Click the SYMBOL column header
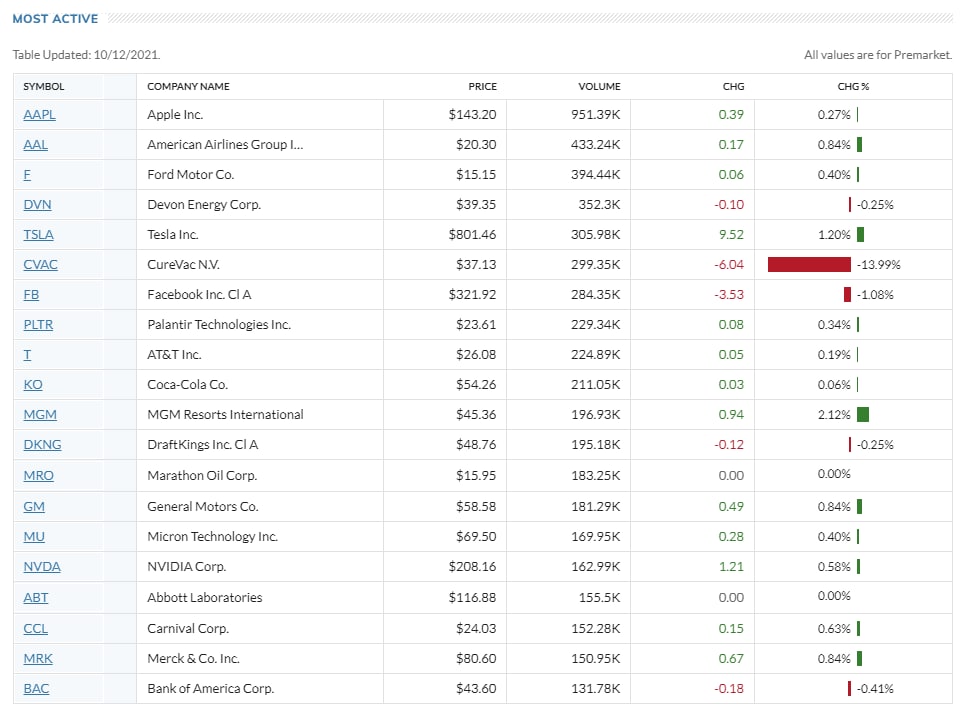This screenshot has height=715, width=966. (x=44, y=87)
